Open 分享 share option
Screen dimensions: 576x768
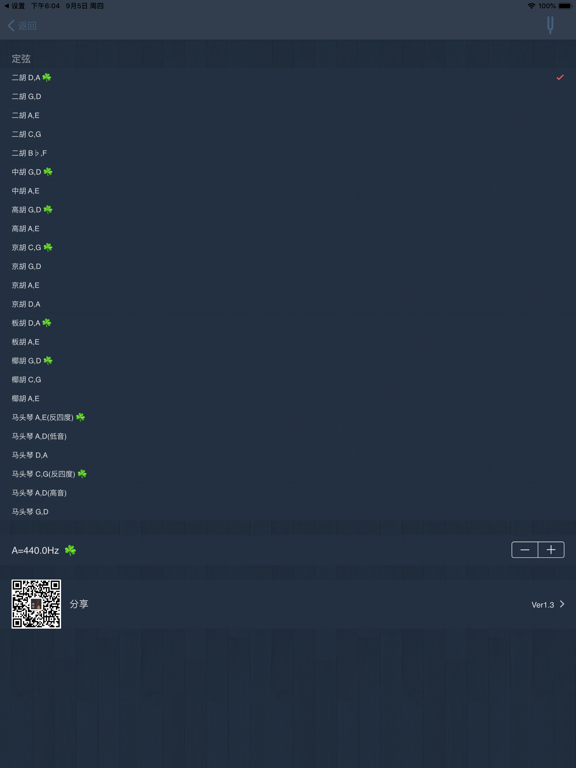[79, 604]
